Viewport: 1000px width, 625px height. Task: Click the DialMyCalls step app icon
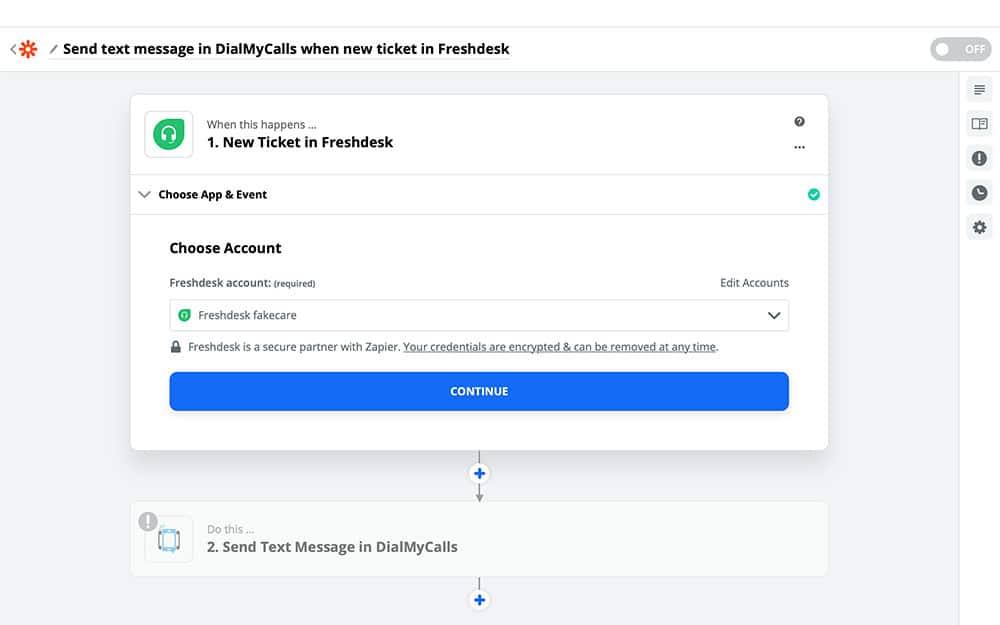tap(169, 540)
